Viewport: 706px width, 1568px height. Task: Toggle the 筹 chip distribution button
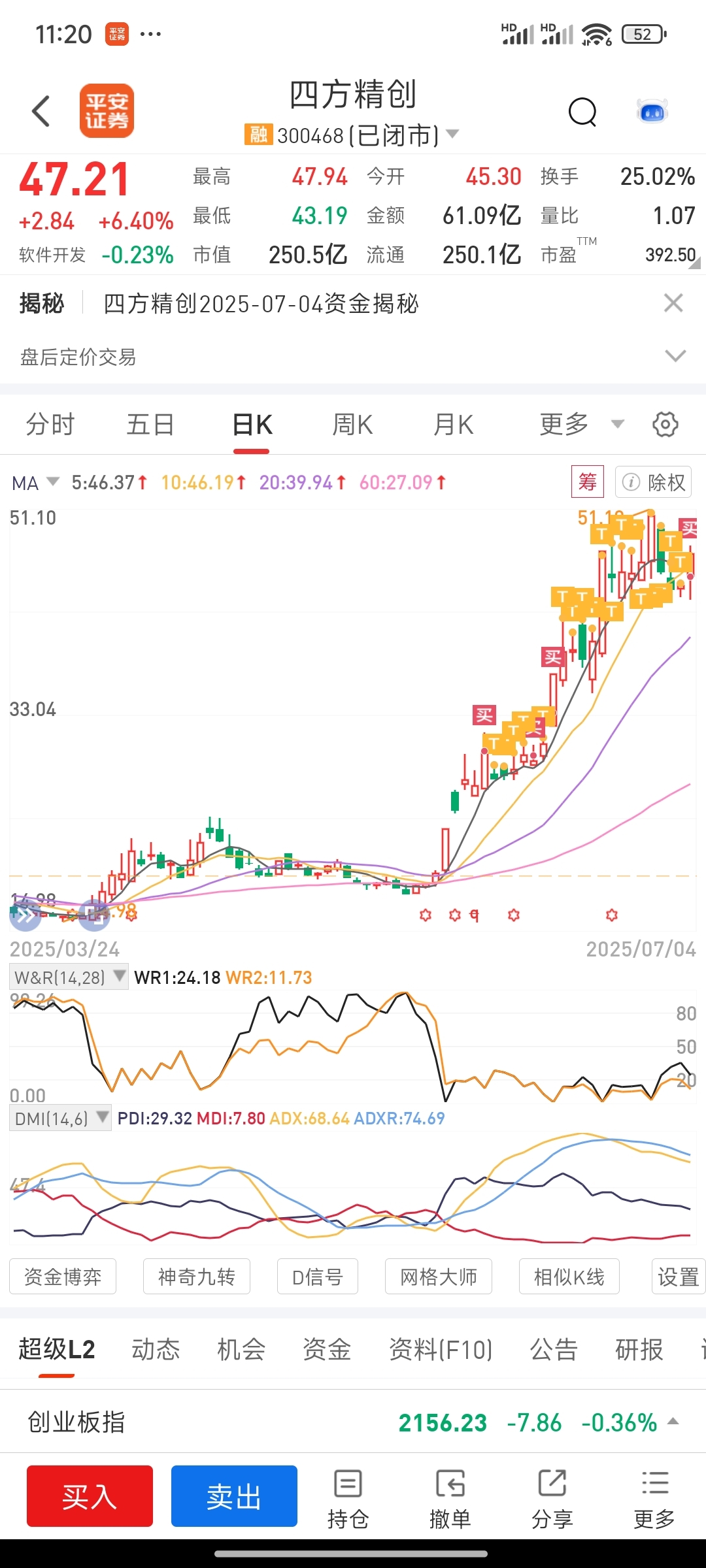[587, 482]
